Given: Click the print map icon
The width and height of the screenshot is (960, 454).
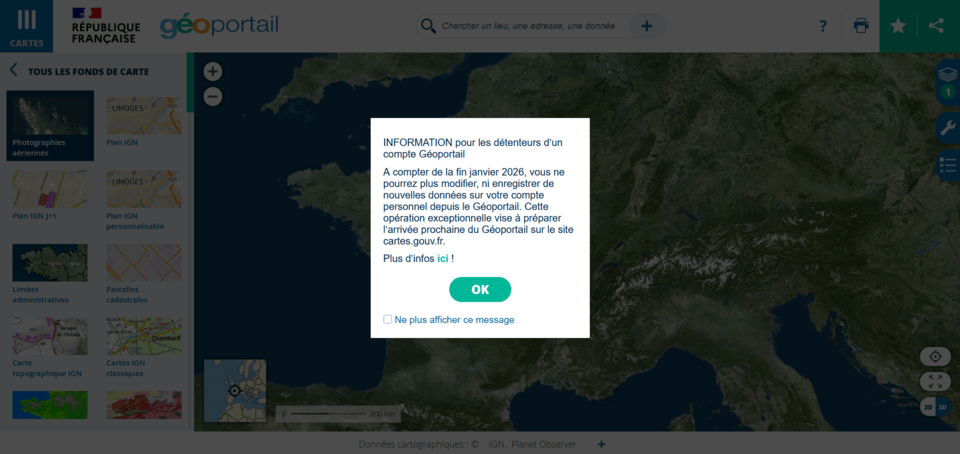Looking at the screenshot, I should click(861, 26).
